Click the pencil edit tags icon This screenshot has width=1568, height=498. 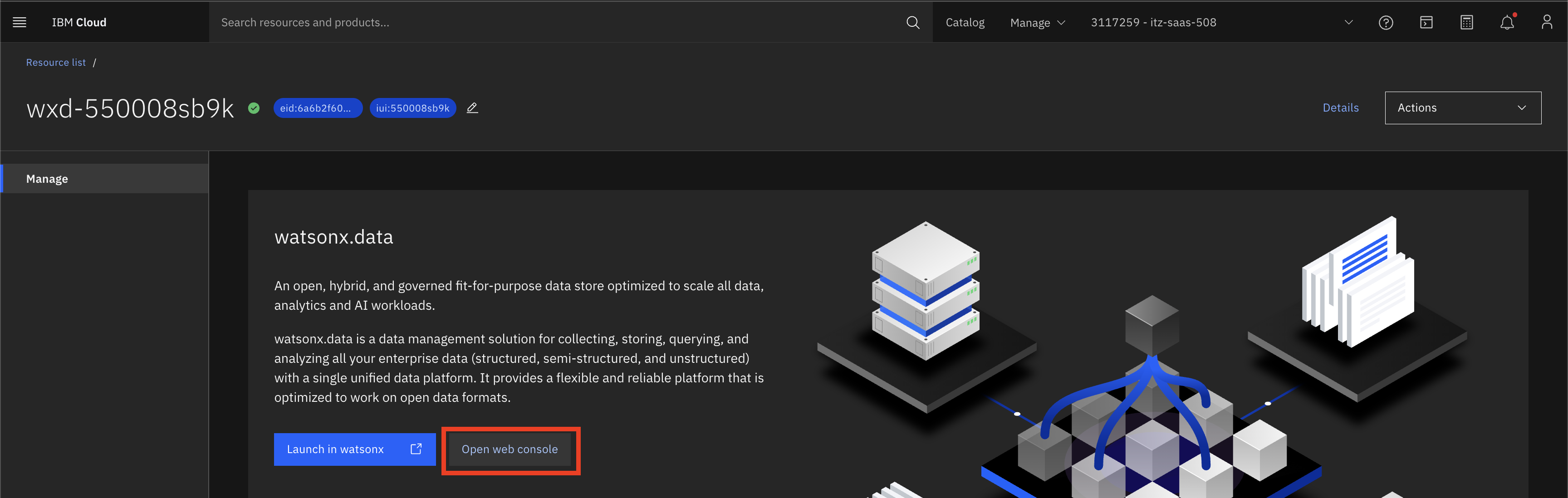pos(472,108)
